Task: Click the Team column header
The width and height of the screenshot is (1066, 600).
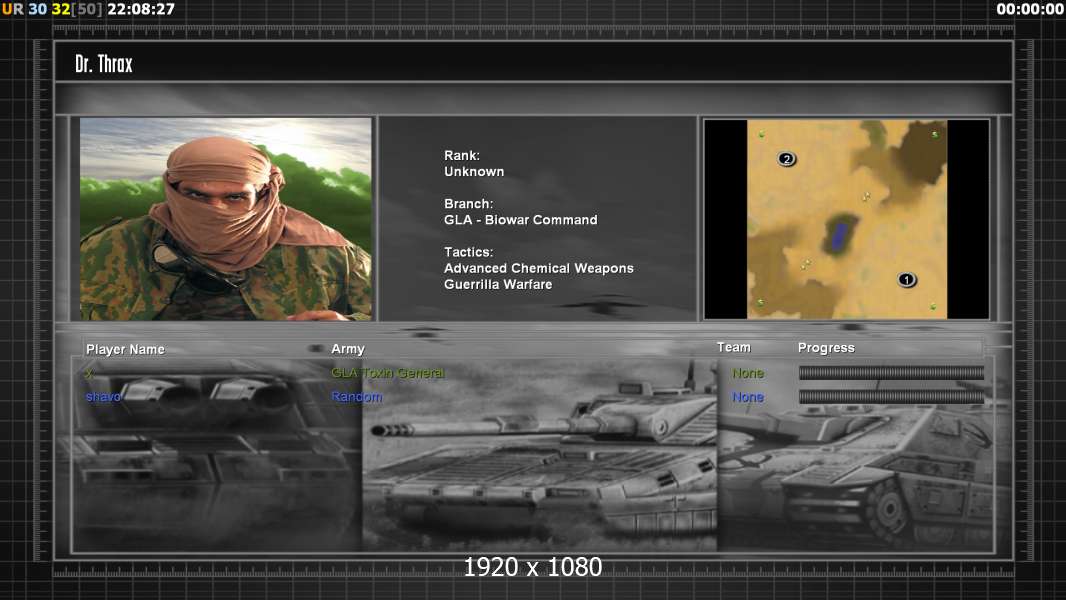Action: (x=733, y=347)
